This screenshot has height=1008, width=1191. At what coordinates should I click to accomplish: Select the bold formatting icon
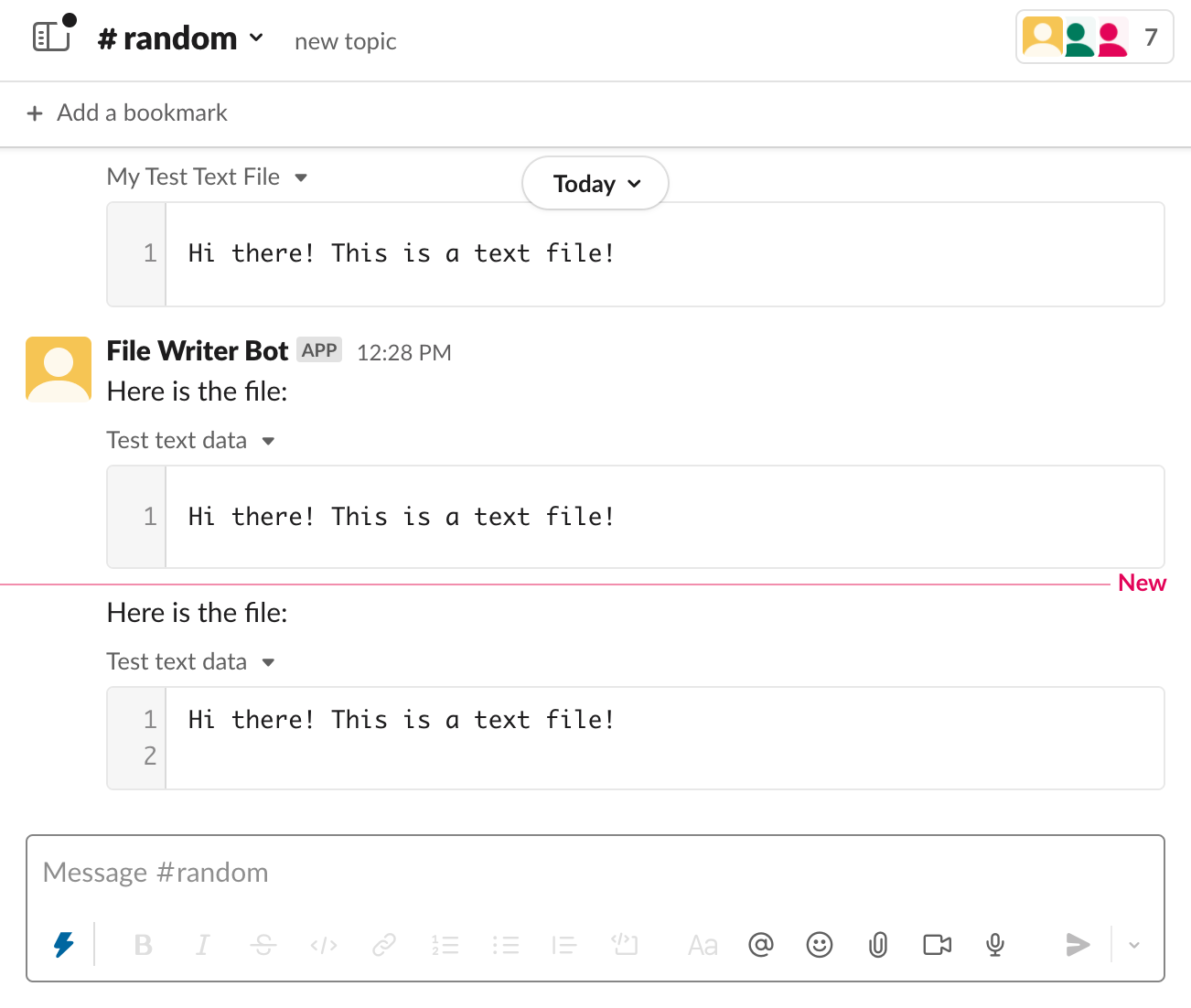coord(143,945)
